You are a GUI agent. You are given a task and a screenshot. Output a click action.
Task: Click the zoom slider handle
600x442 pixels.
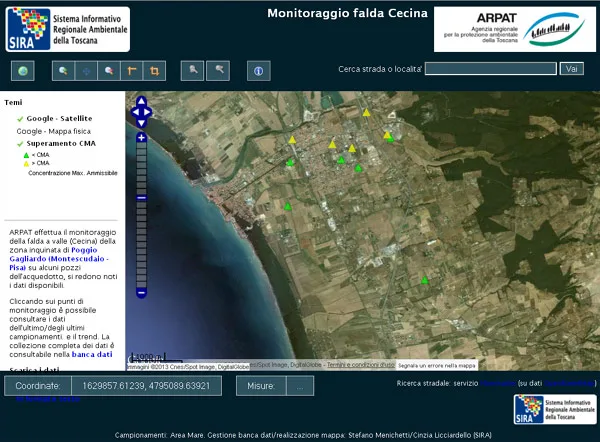click(141, 197)
